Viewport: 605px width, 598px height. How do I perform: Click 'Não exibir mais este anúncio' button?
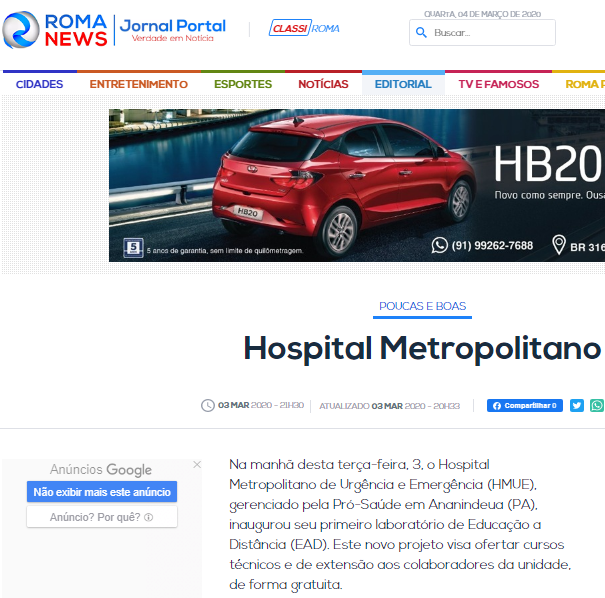[102, 492]
